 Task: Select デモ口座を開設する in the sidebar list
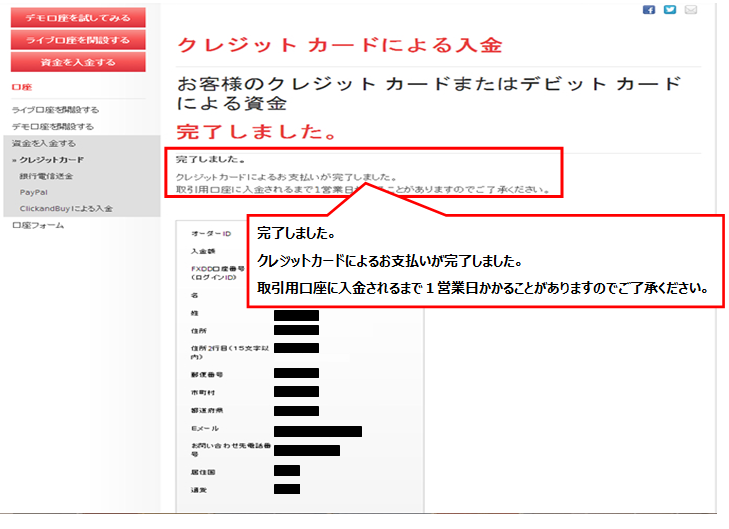coord(53,127)
